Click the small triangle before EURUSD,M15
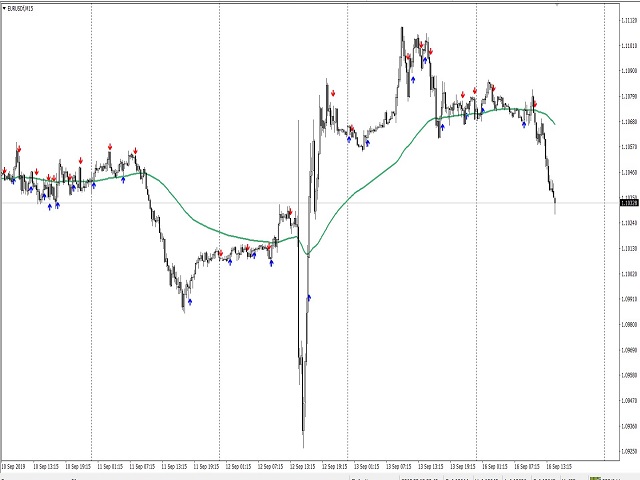Viewport: 640px width, 480px height. click(4, 8)
